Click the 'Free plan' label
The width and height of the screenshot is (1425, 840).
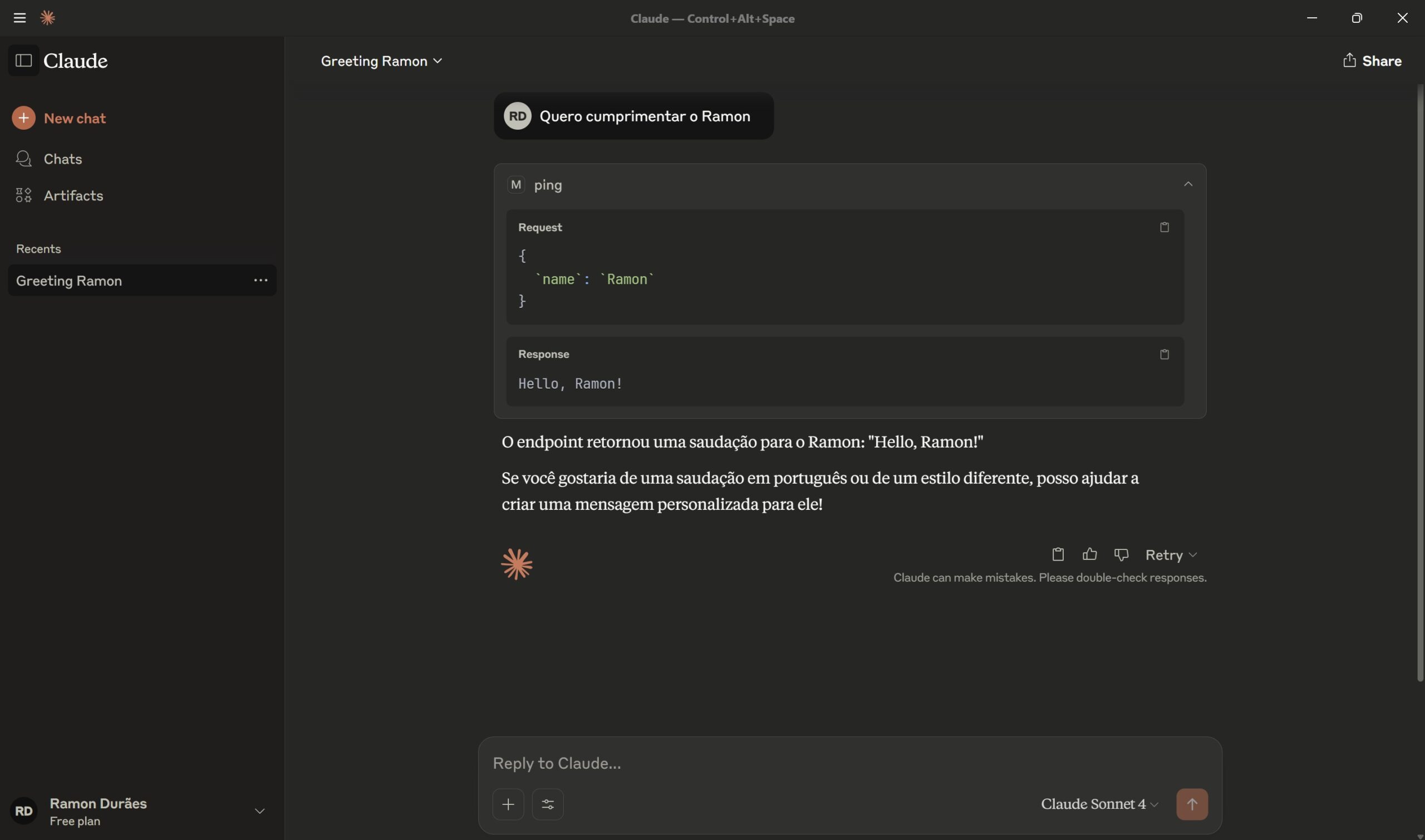75,821
